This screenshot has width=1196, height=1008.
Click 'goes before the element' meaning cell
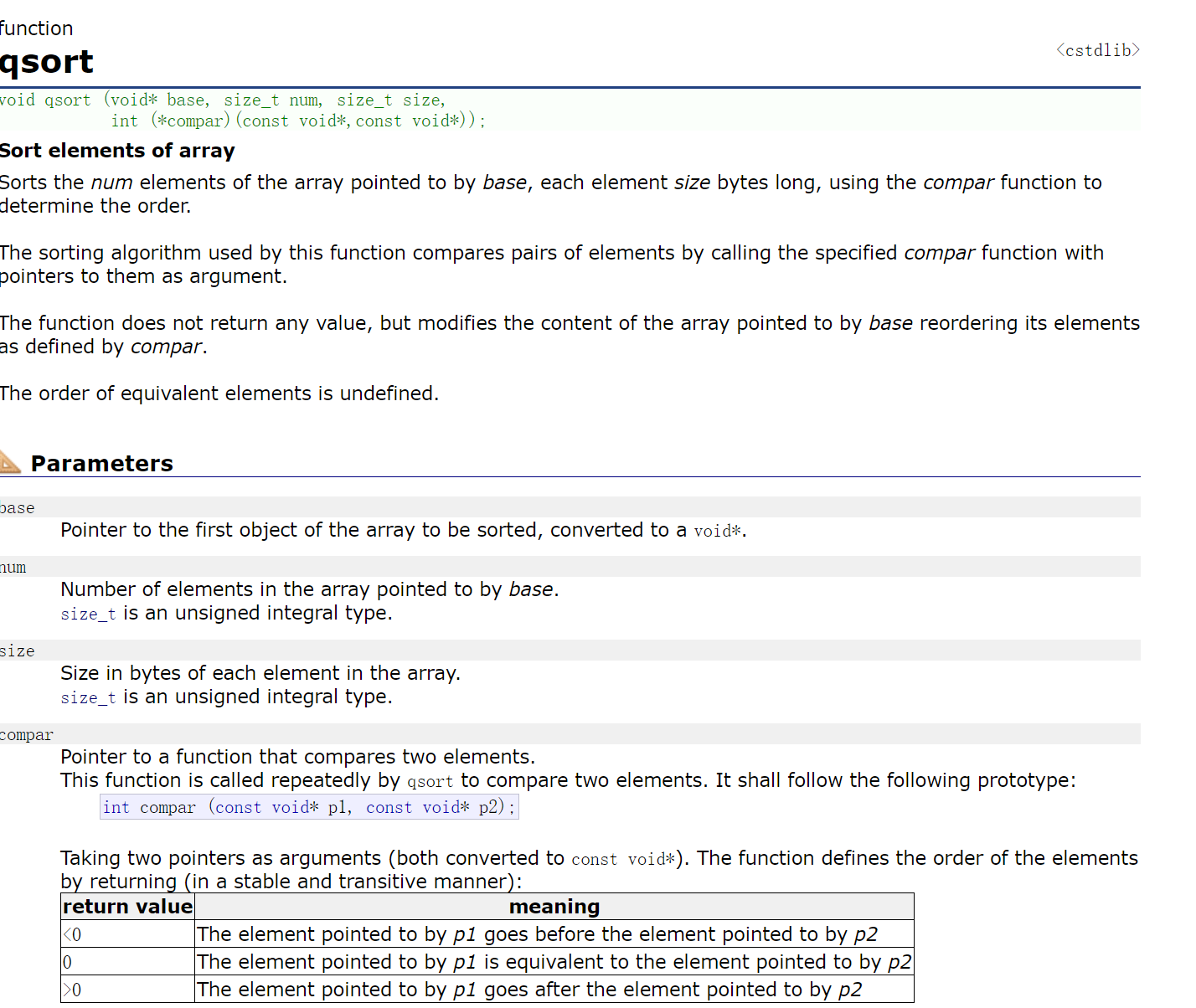tap(554, 934)
